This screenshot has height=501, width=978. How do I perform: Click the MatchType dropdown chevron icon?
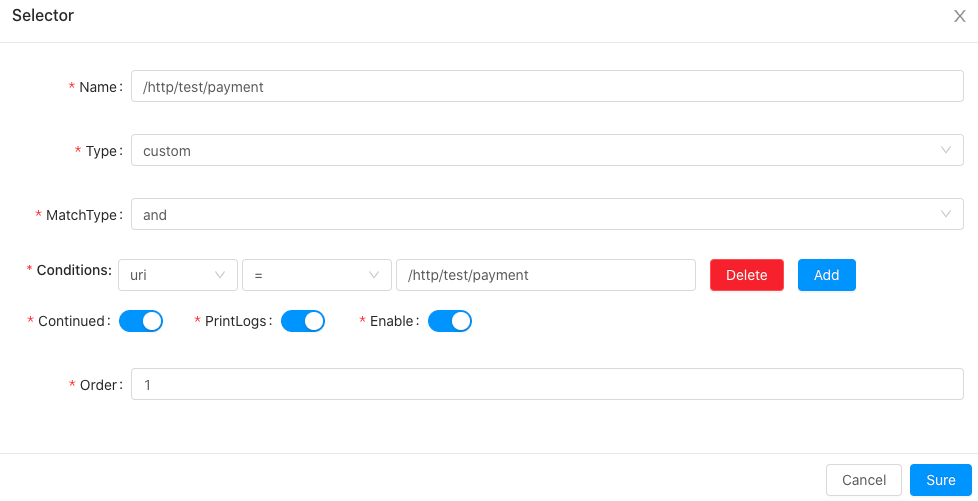(x=946, y=214)
